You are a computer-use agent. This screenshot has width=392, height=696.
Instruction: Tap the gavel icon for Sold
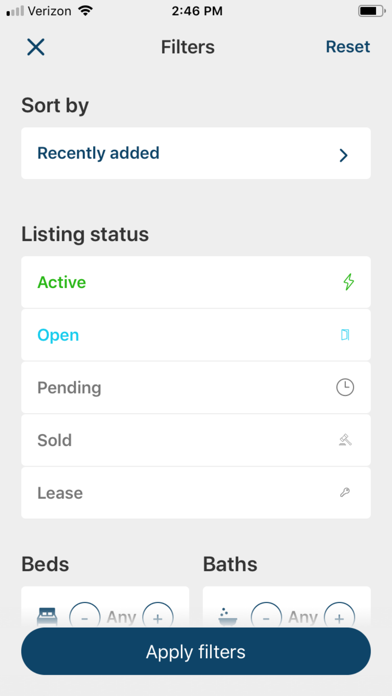(x=345, y=440)
